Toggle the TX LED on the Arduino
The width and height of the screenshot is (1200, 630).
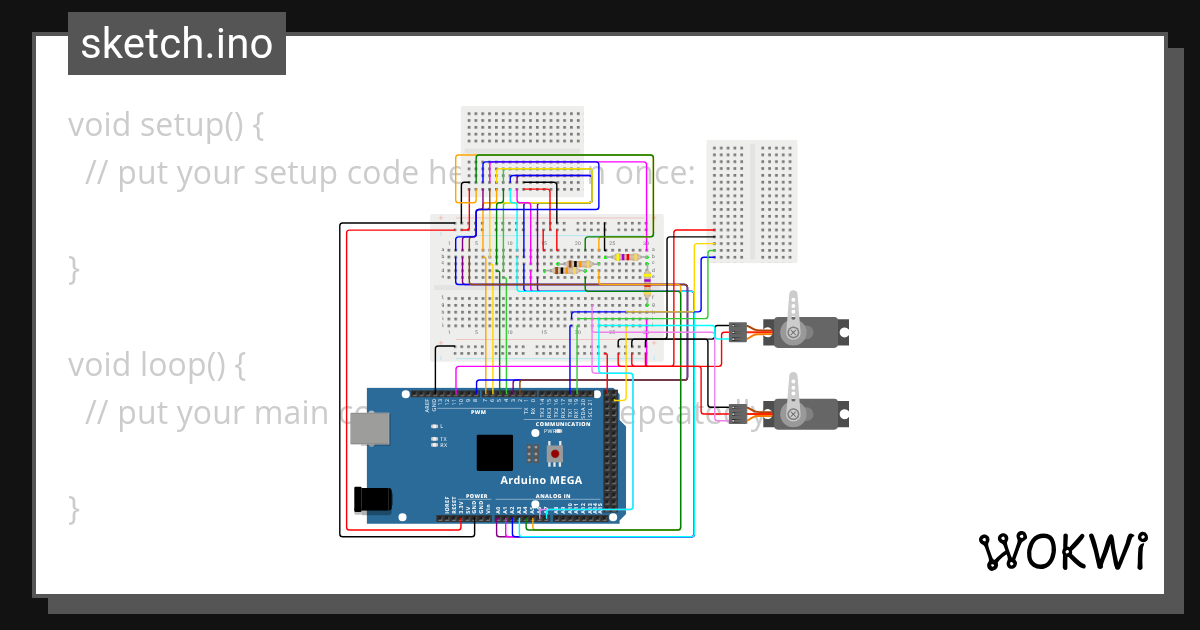[435, 438]
